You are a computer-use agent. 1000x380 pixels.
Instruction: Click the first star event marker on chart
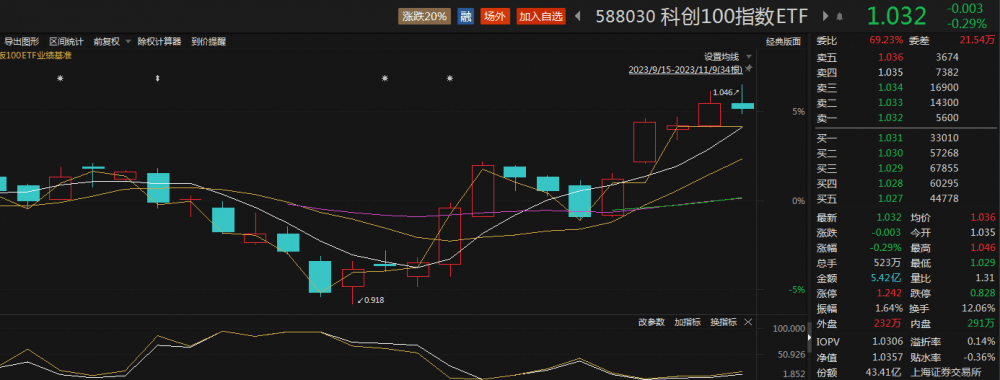point(60,78)
